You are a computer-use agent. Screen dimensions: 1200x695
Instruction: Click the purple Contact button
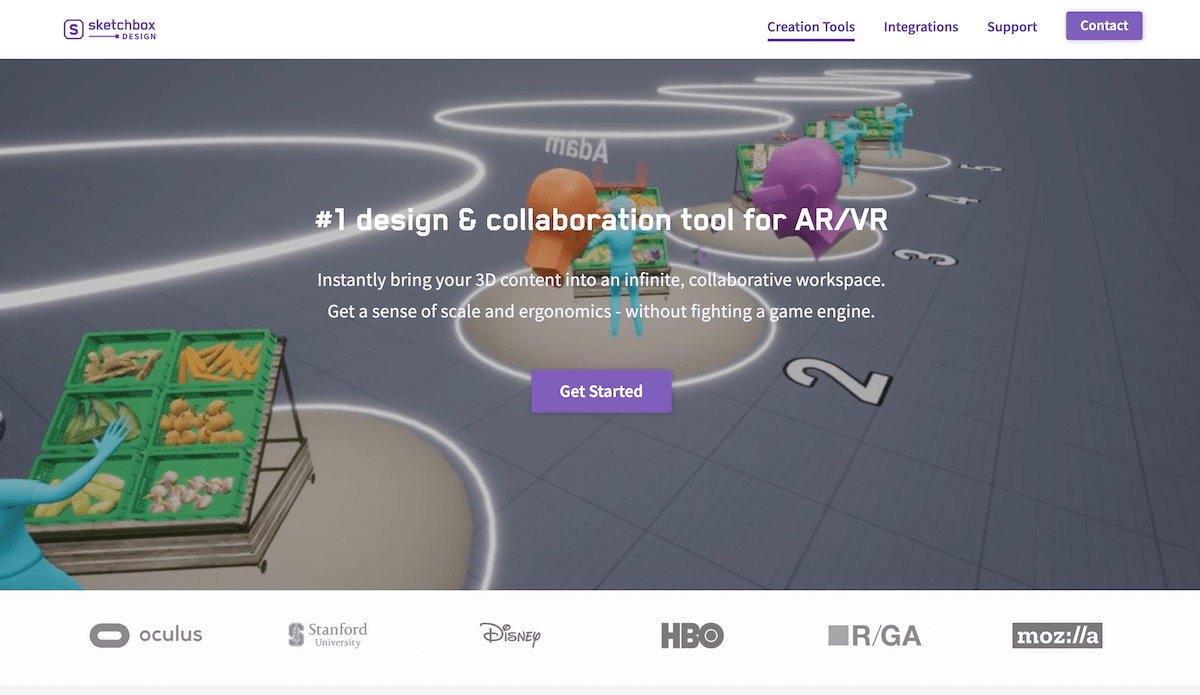(x=1104, y=26)
